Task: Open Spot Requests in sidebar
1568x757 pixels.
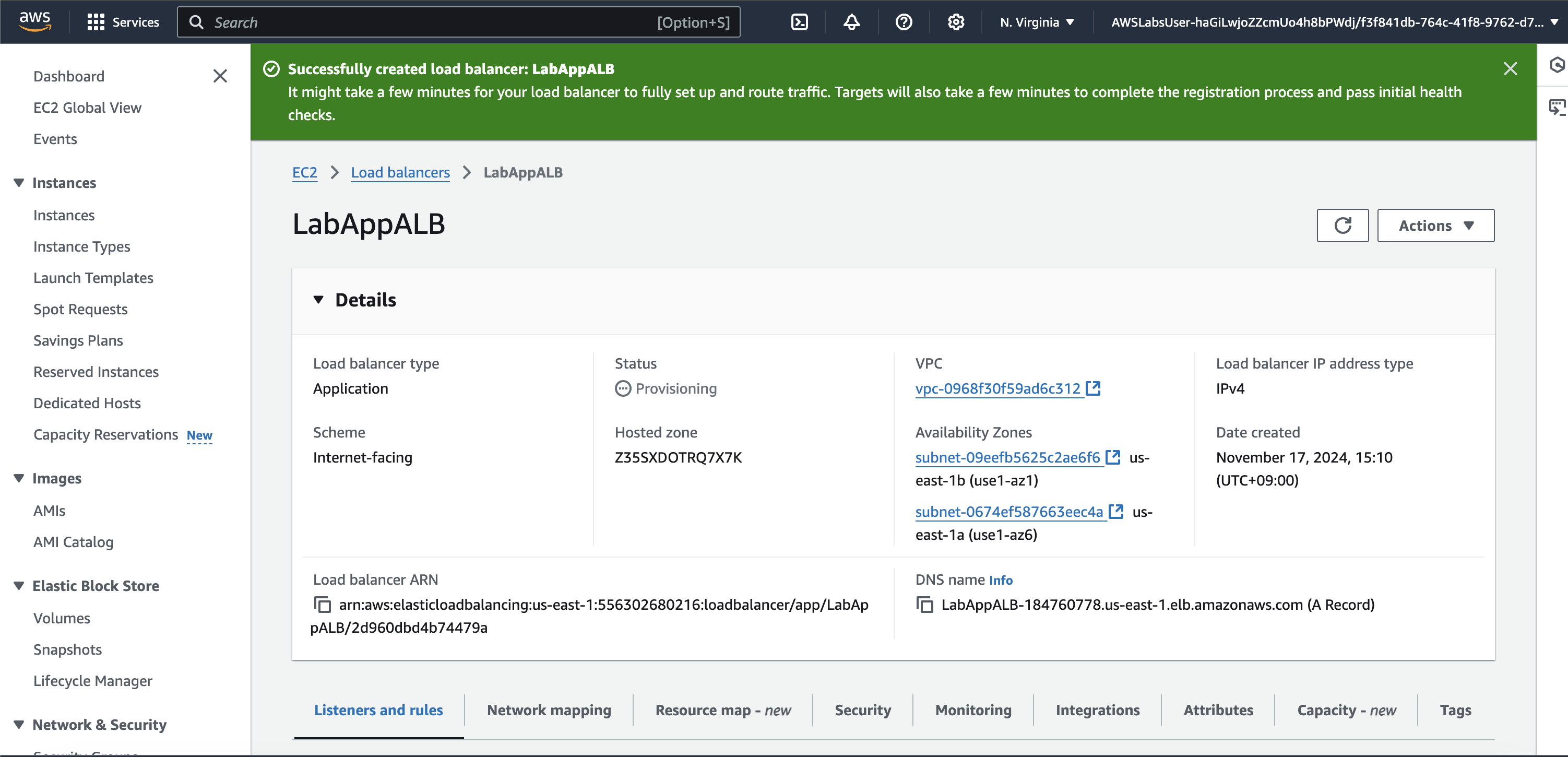Action: [x=80, y=310]
